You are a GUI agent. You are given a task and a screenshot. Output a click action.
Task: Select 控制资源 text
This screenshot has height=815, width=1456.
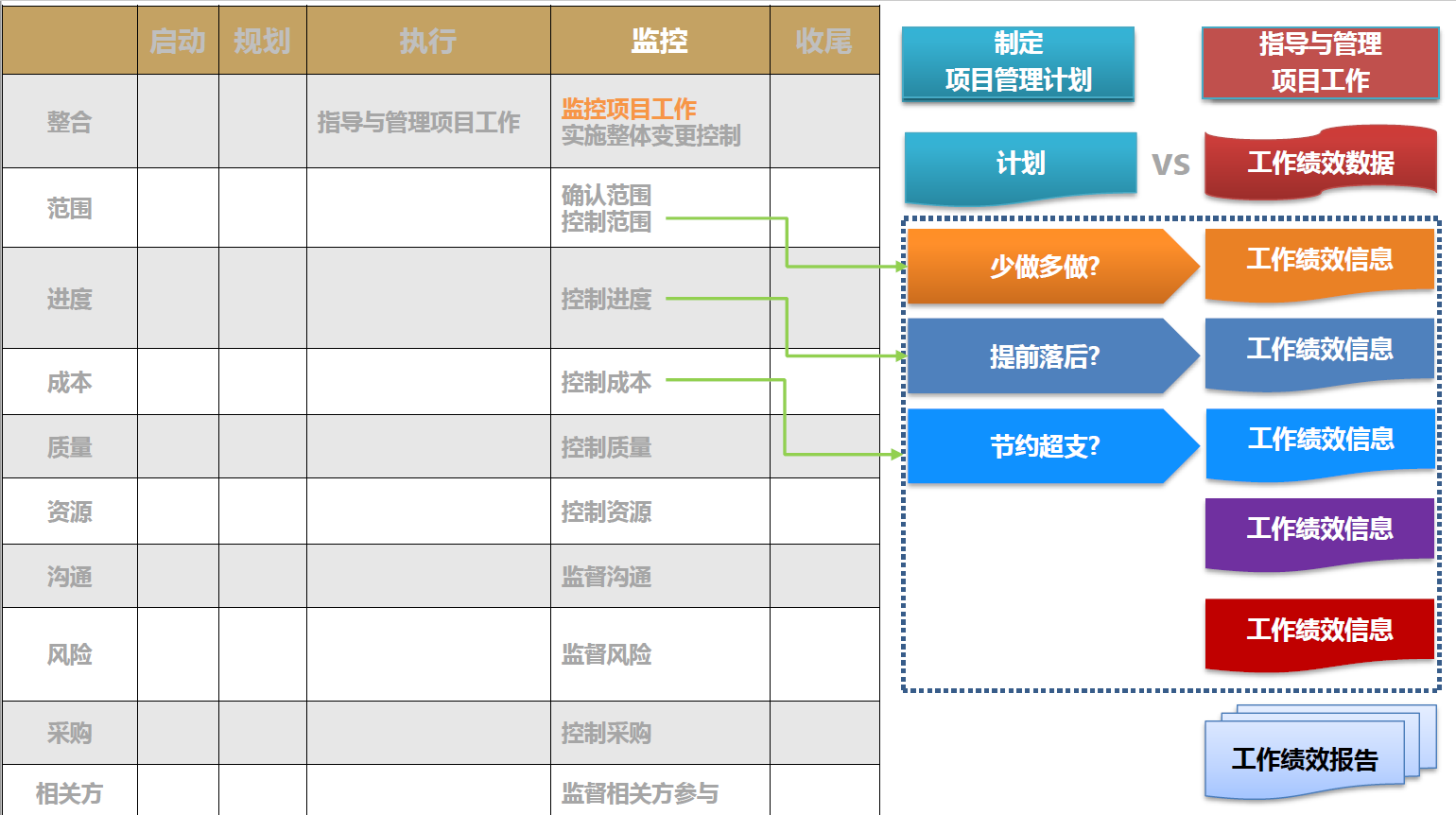[x=606, y=512]
